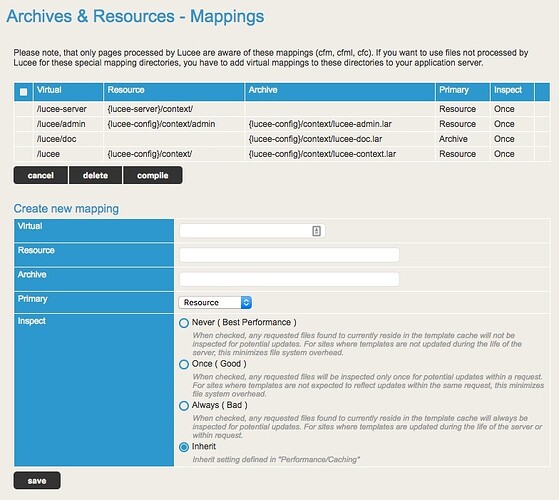Toggle the select-all checkbox in table header
The width and height of the screenshot is (559, 500).
pyautogui.click(x=24, y=92)
